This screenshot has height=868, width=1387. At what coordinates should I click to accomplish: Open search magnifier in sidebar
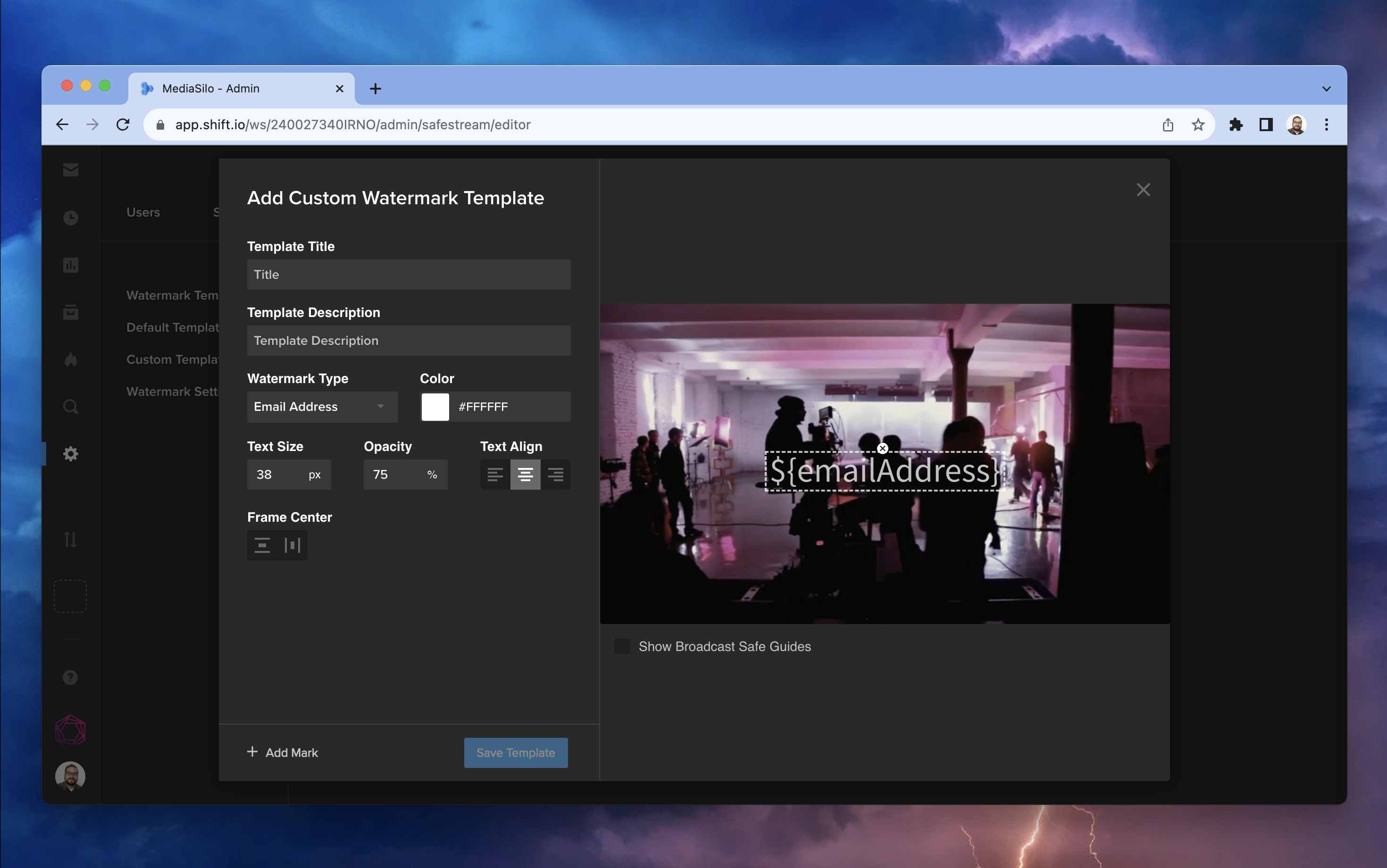click(x=71, y=407)
